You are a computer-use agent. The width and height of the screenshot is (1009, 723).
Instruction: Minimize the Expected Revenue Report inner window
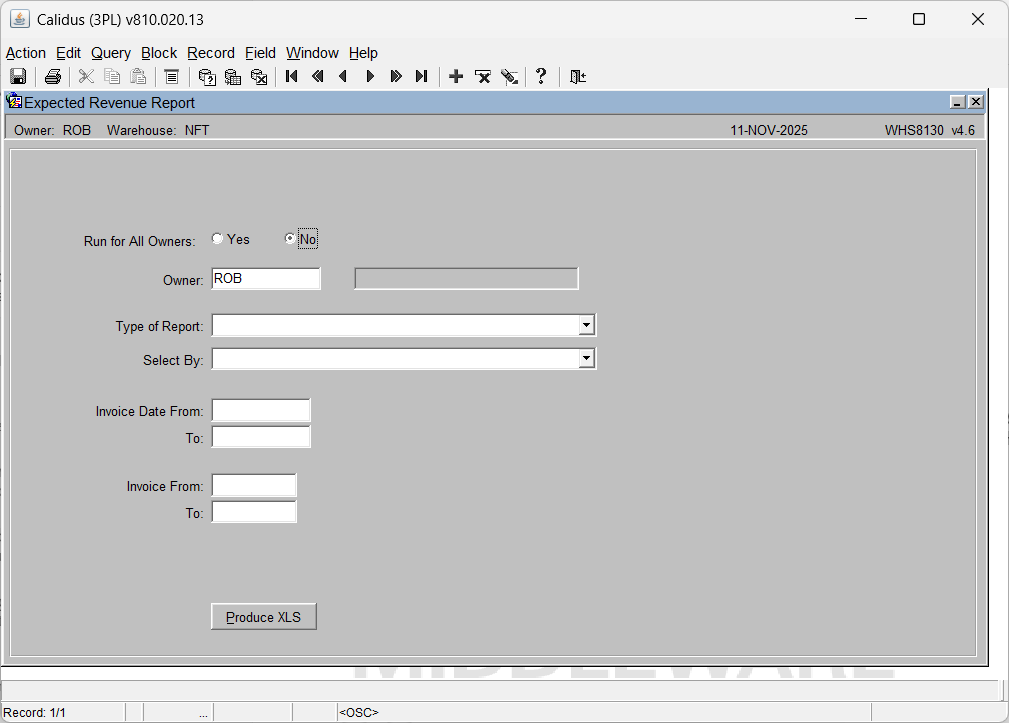click(x=957, y=102)
